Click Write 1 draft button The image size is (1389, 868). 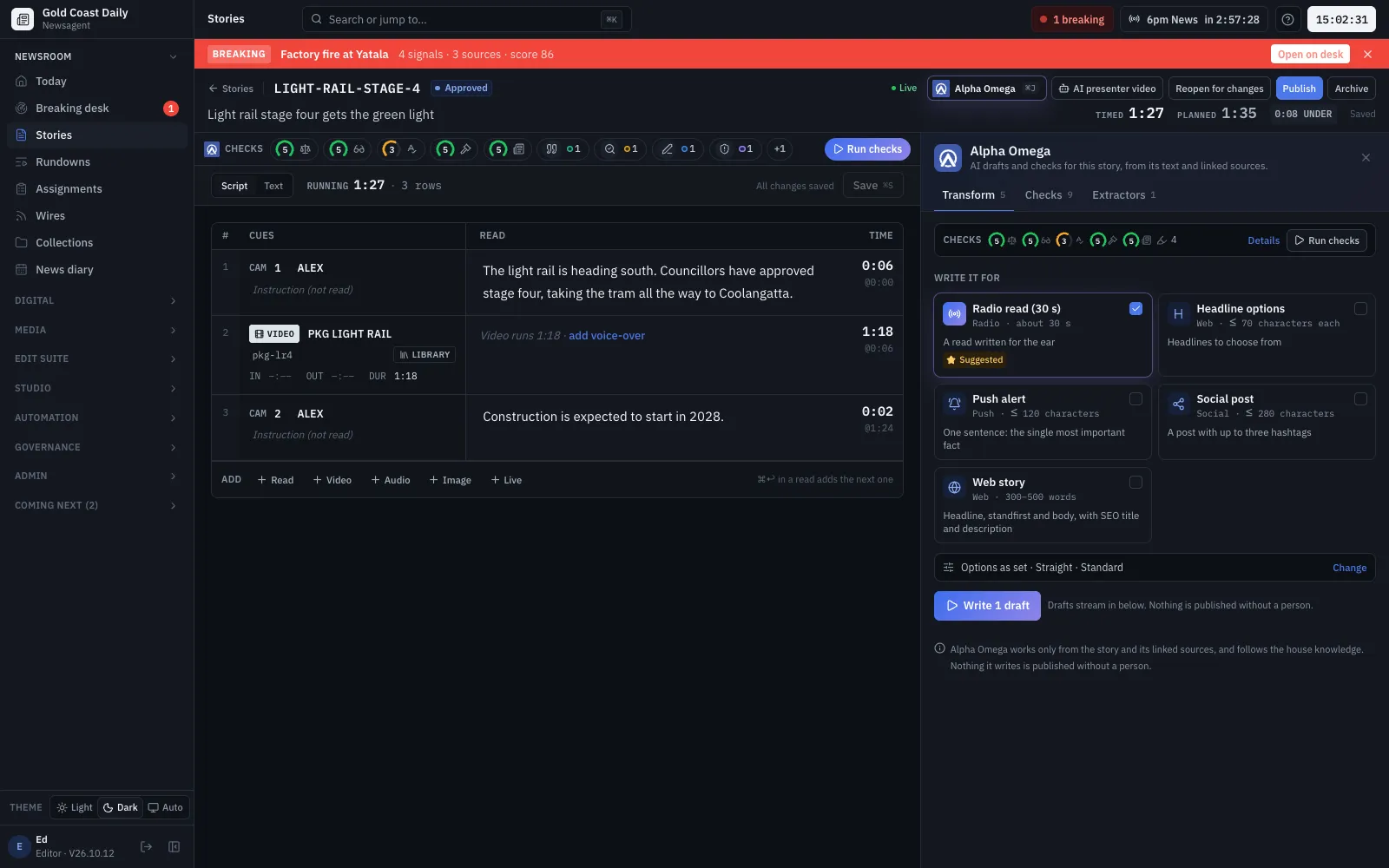pyautogui.click(x=987, y=606)
